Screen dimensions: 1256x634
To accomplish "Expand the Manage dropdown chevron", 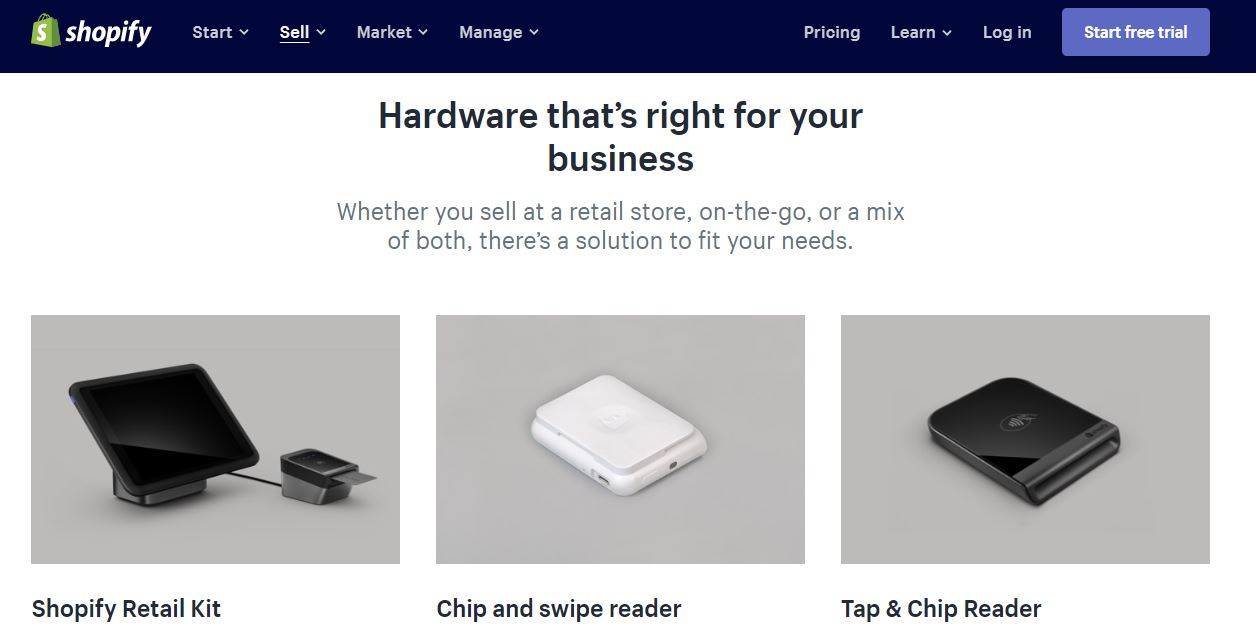I will (x=534, y=32).
